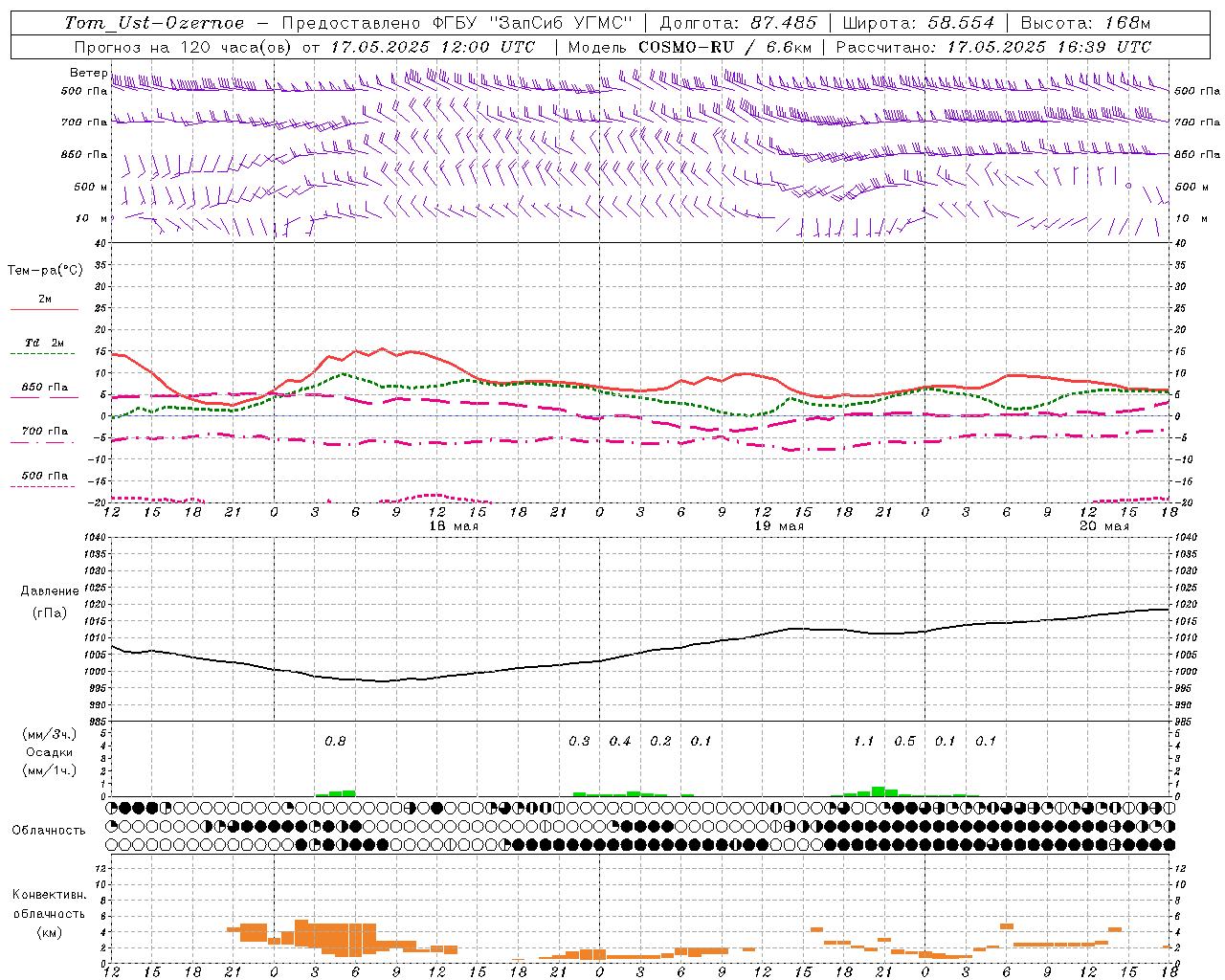Click the (мм/1ч.) precipitation unit label
The width and height of the screenshot is (1225, 980).
[x=50, y=770]
